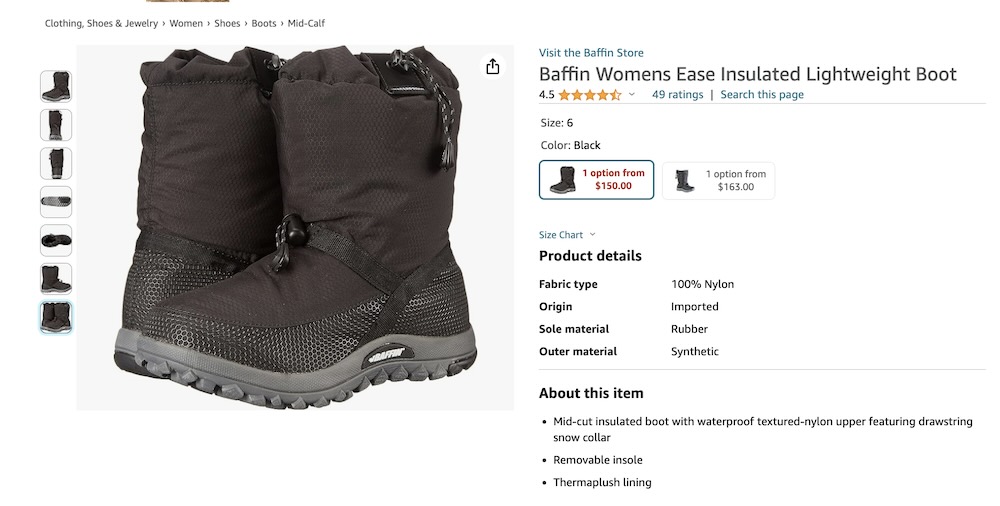Open ratings popover chevron beside stars
Image resolution: width=1000 pixels, height=506 pixels.
[x=632, y=95]
